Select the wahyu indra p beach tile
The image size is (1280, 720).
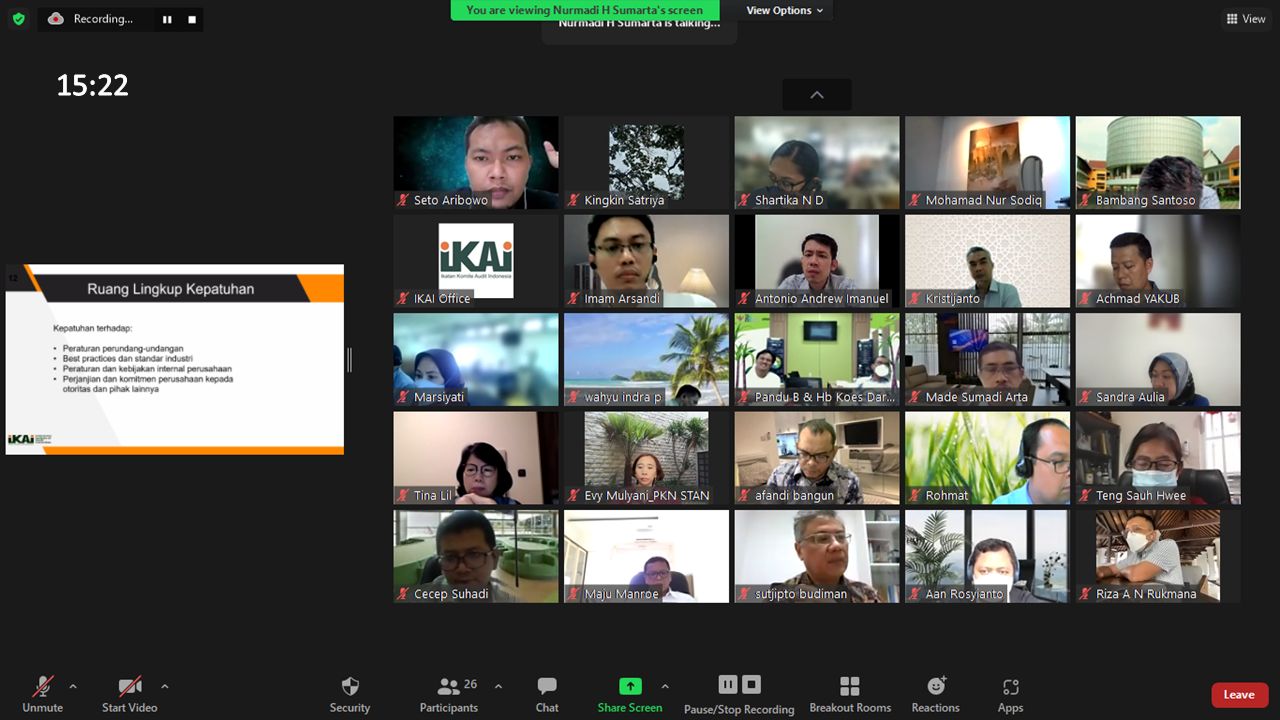click(x=646, y=359)
